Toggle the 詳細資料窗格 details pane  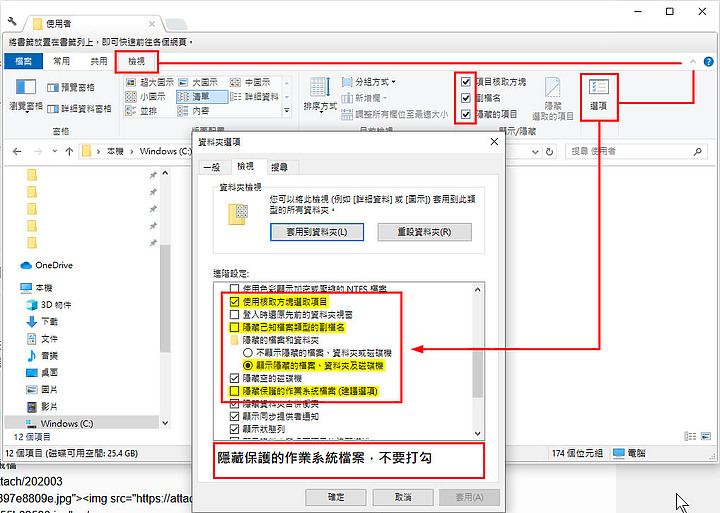click(x=79, y=108)
